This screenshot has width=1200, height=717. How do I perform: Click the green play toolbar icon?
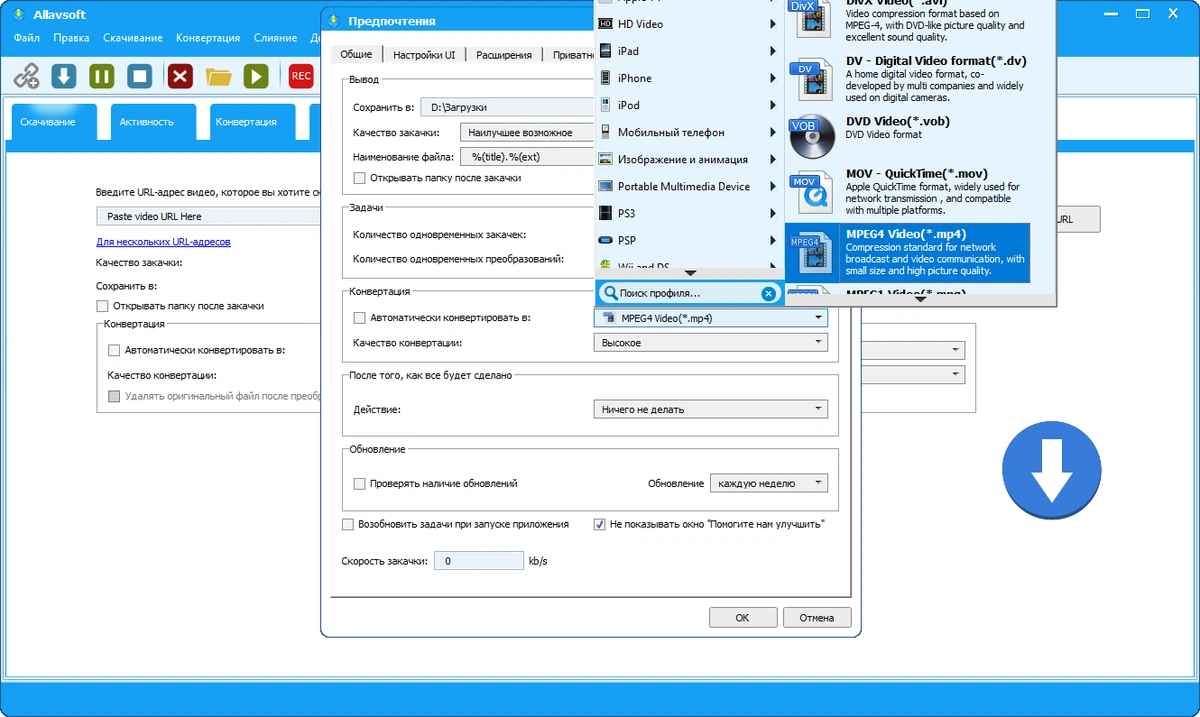point(256,76)
